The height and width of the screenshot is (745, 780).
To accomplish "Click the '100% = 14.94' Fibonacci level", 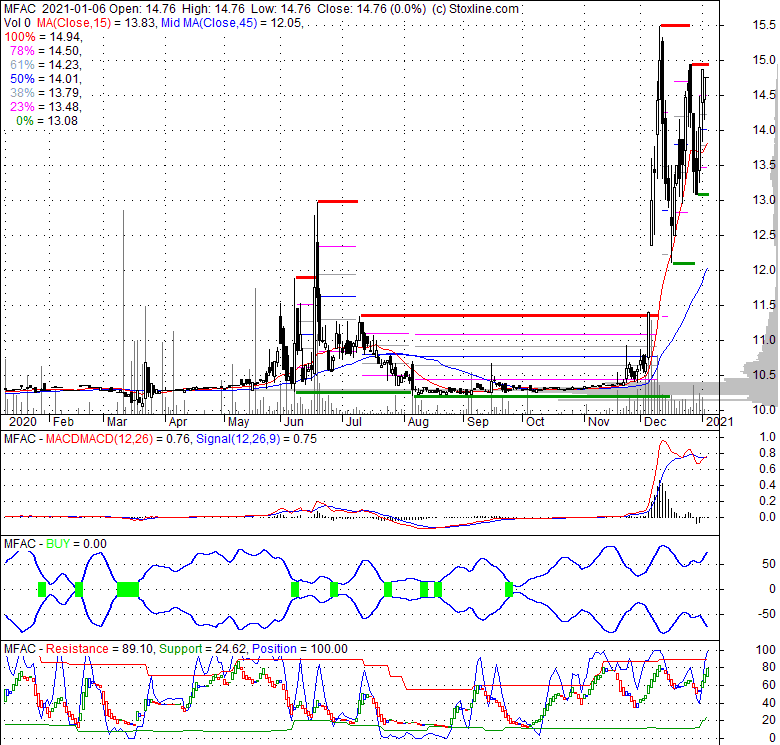I will pos(43,37).
